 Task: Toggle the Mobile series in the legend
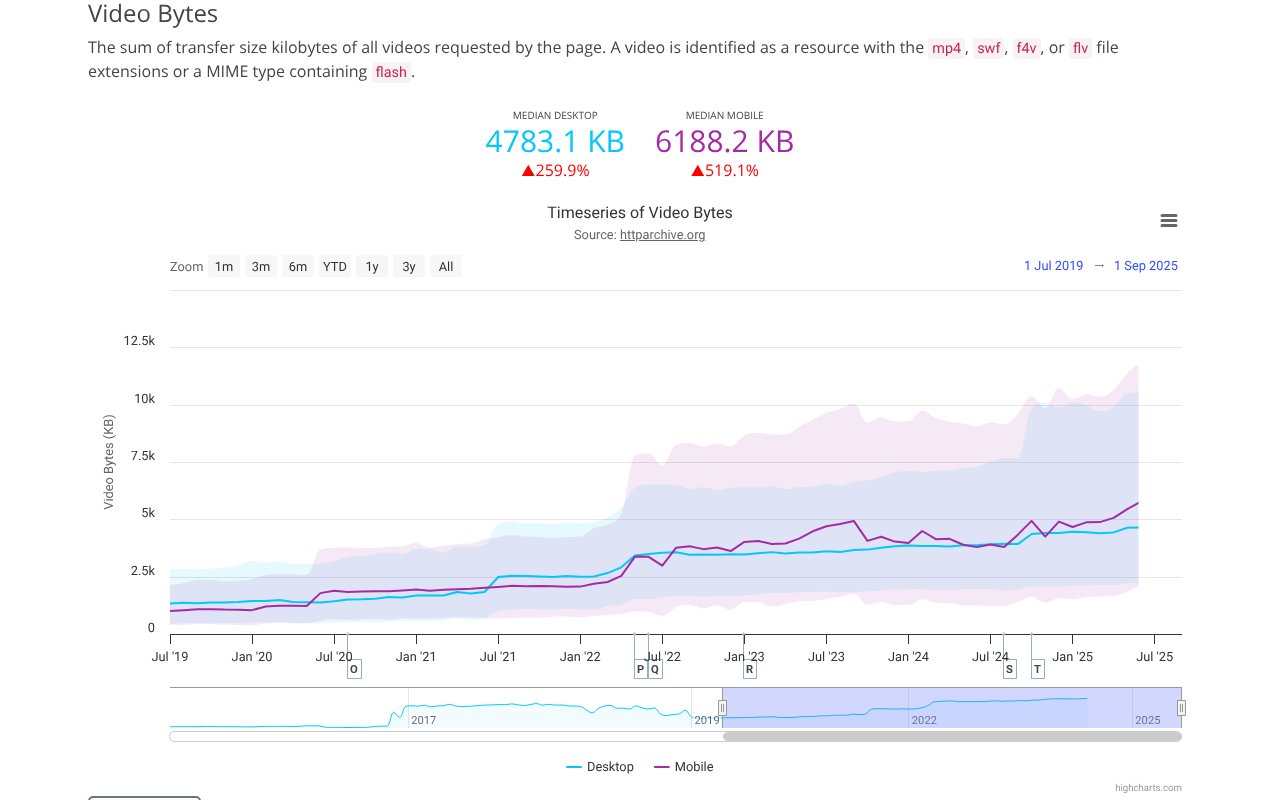click(684, 767)
